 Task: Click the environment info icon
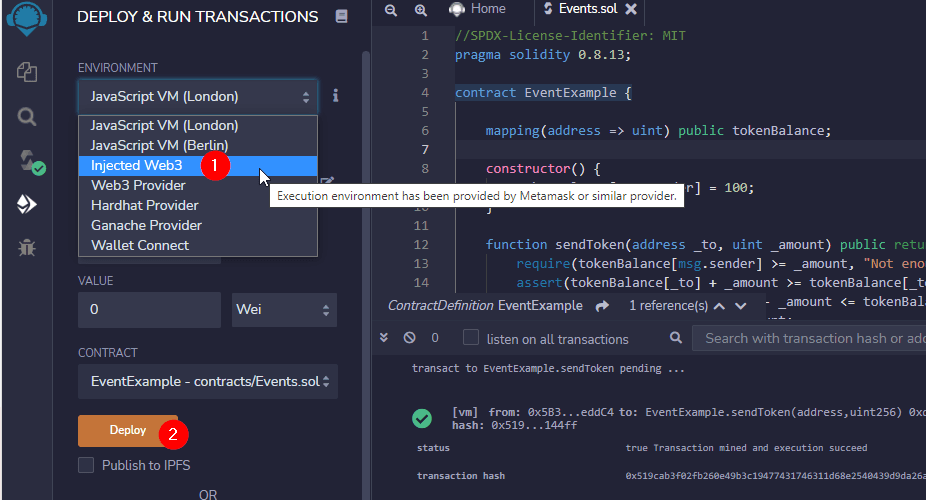click(x=335, y=96)
